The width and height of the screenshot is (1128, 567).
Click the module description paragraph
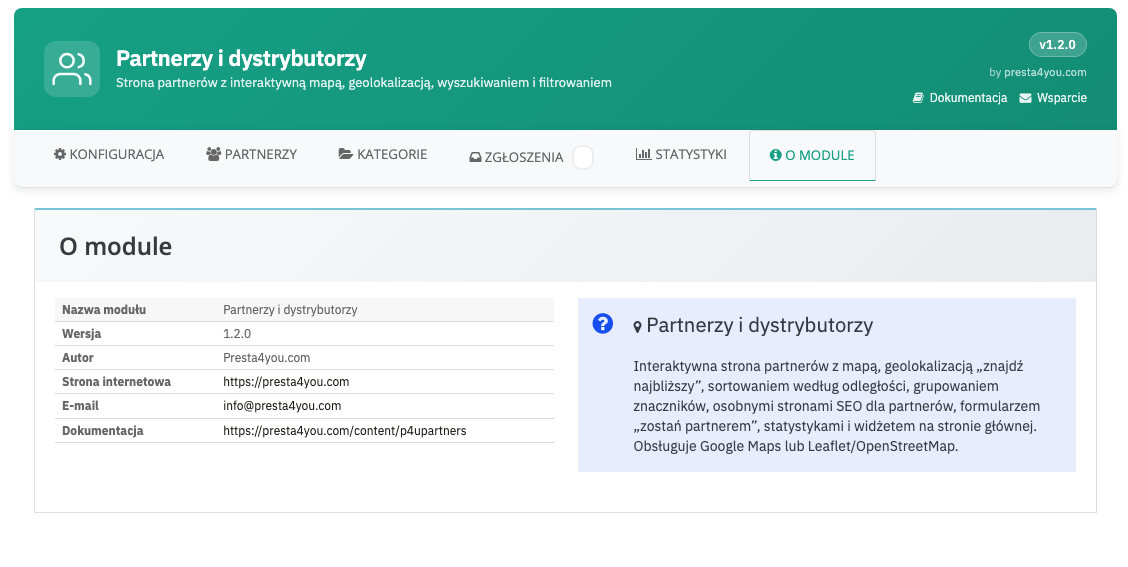coord(837,406)
